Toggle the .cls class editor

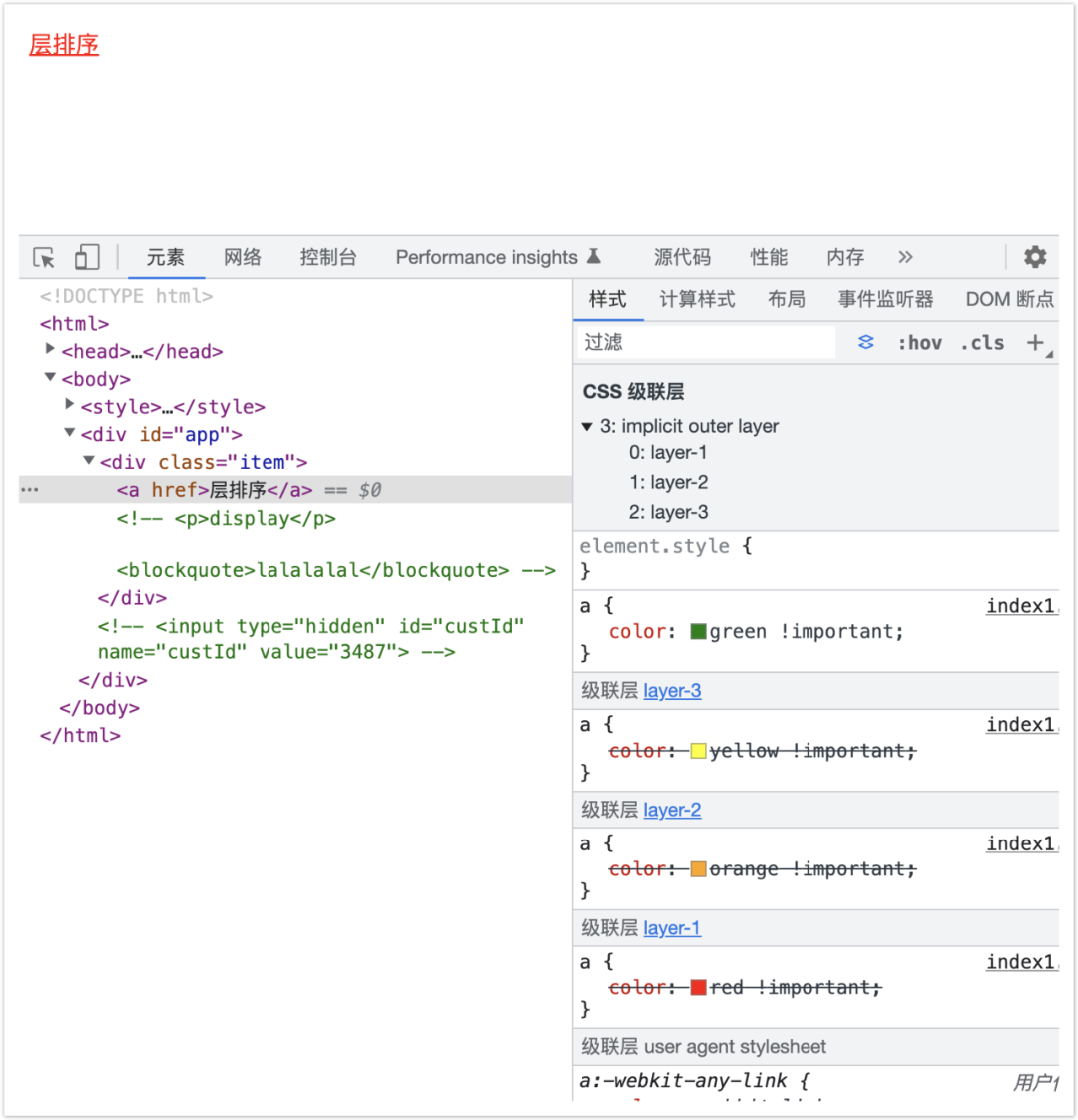983,343
